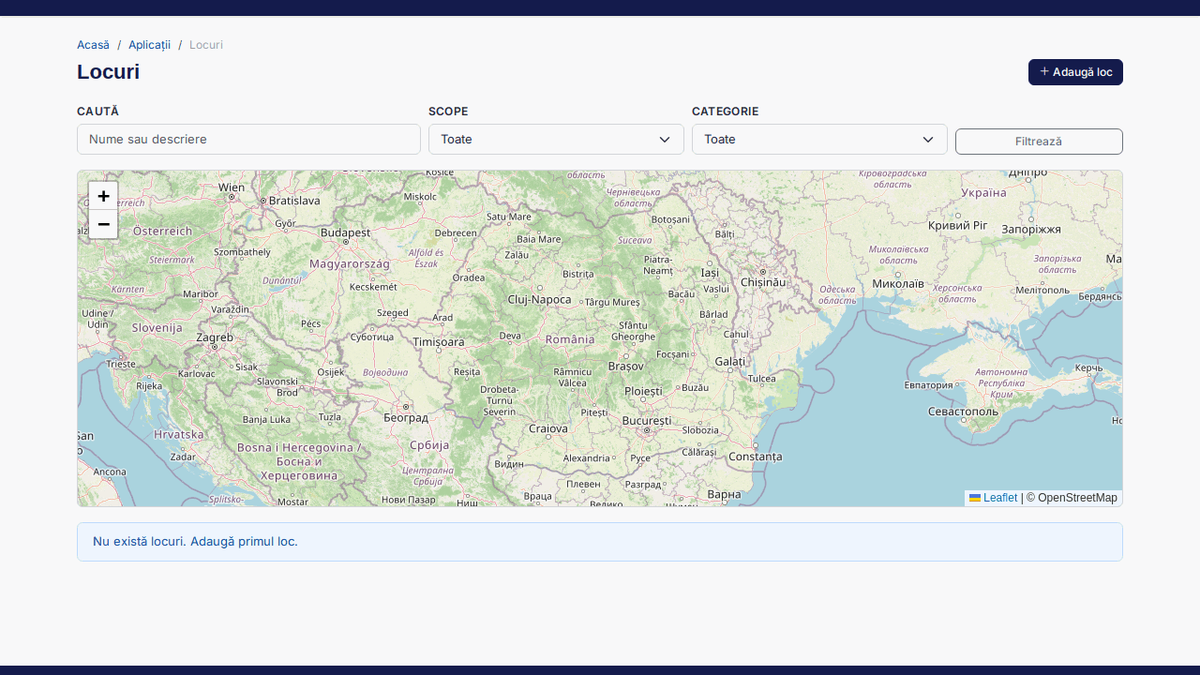The width and height of the screenshot is (1200, 675).
Task: Click the Brașov label on the map
Action: point(626,366)
